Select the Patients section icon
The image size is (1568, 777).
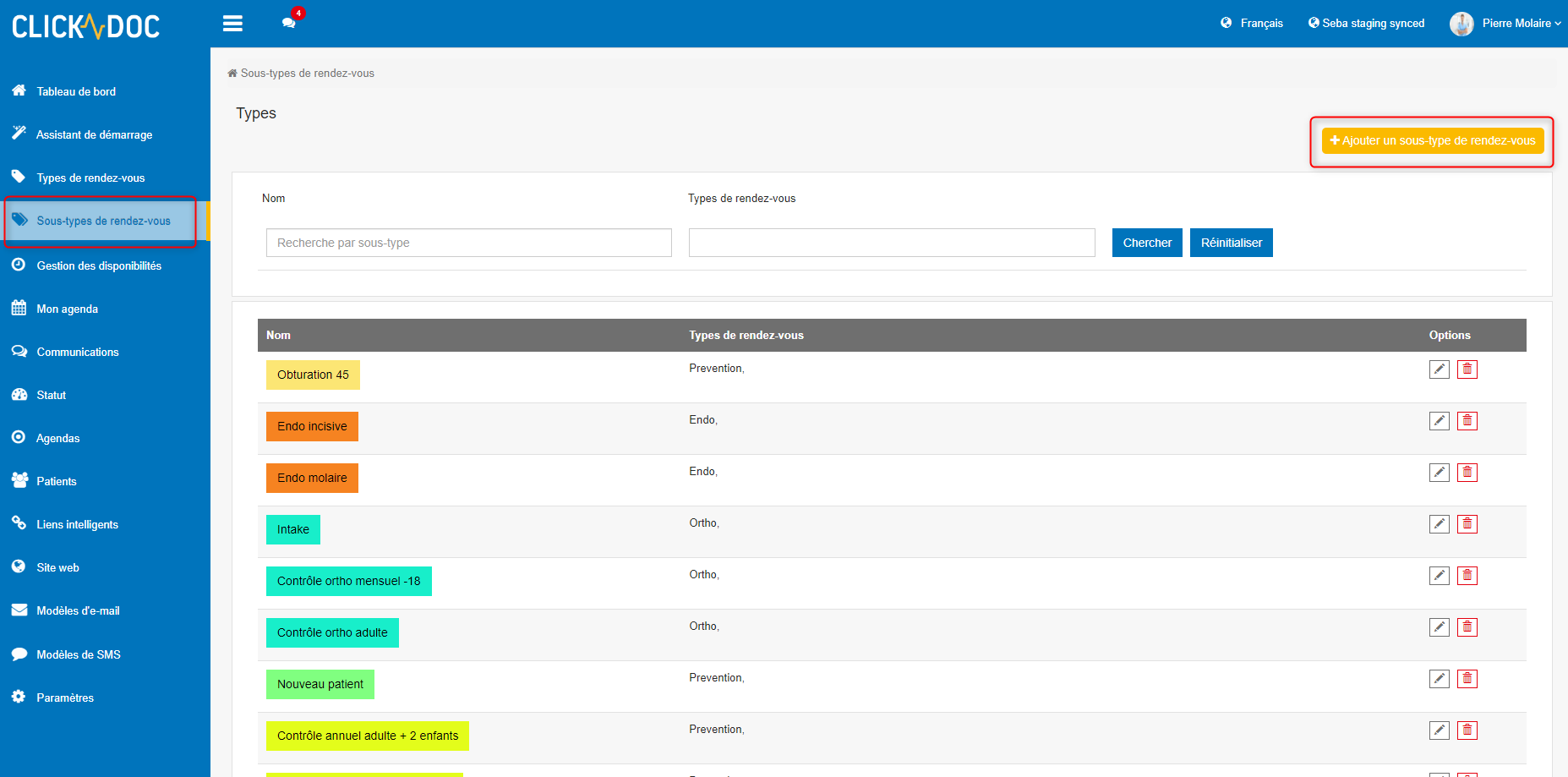(x=19, y=480)
